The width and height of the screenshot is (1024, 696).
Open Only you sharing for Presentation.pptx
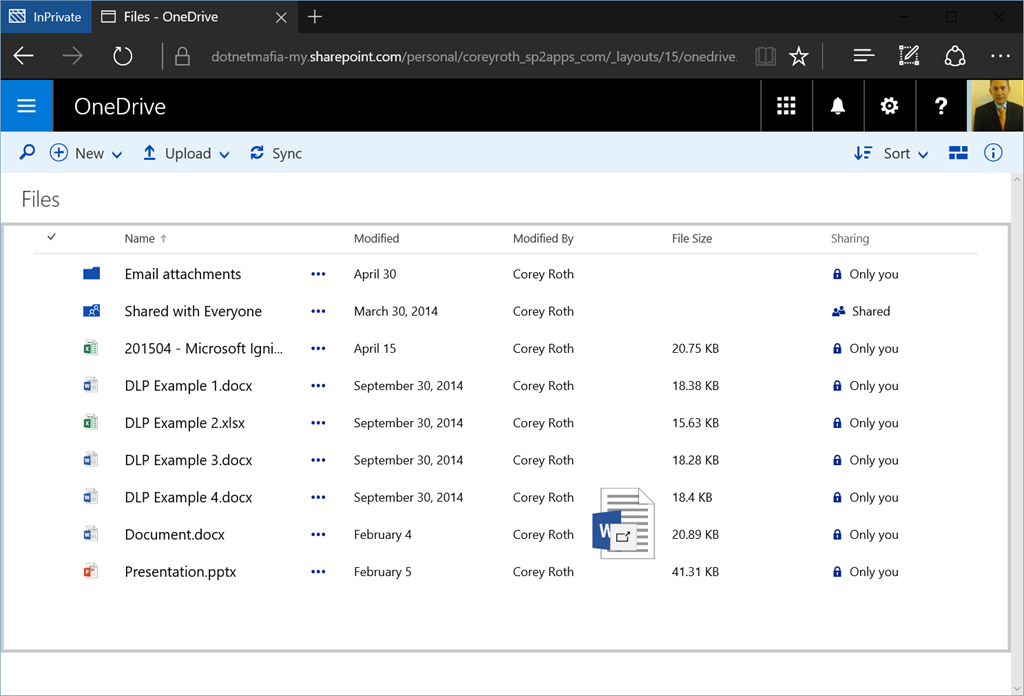point(865,572)
